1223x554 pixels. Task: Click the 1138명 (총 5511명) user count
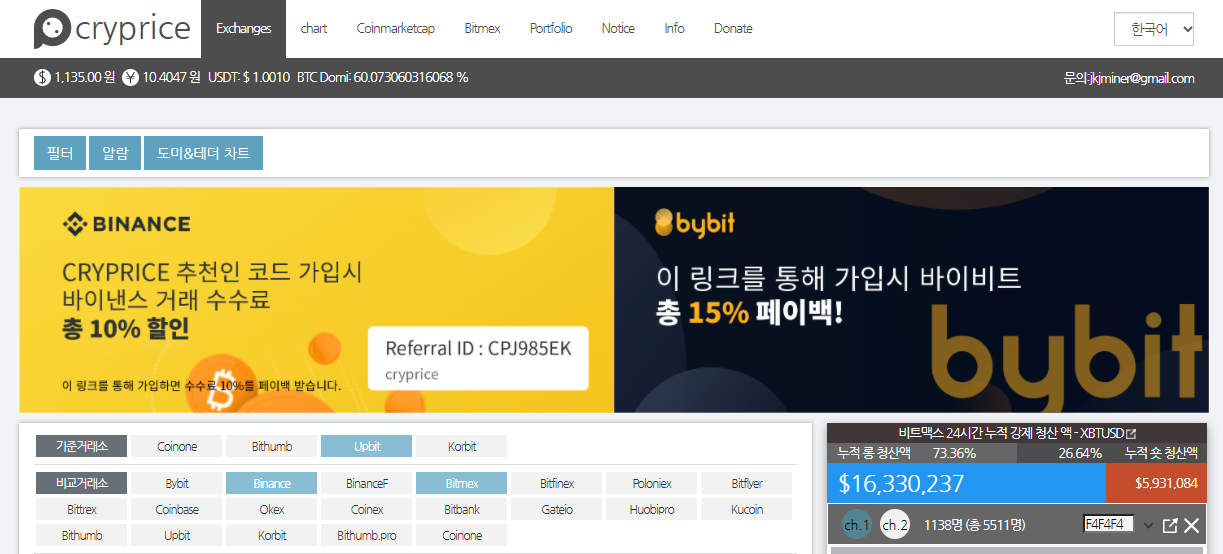(973, 524)
